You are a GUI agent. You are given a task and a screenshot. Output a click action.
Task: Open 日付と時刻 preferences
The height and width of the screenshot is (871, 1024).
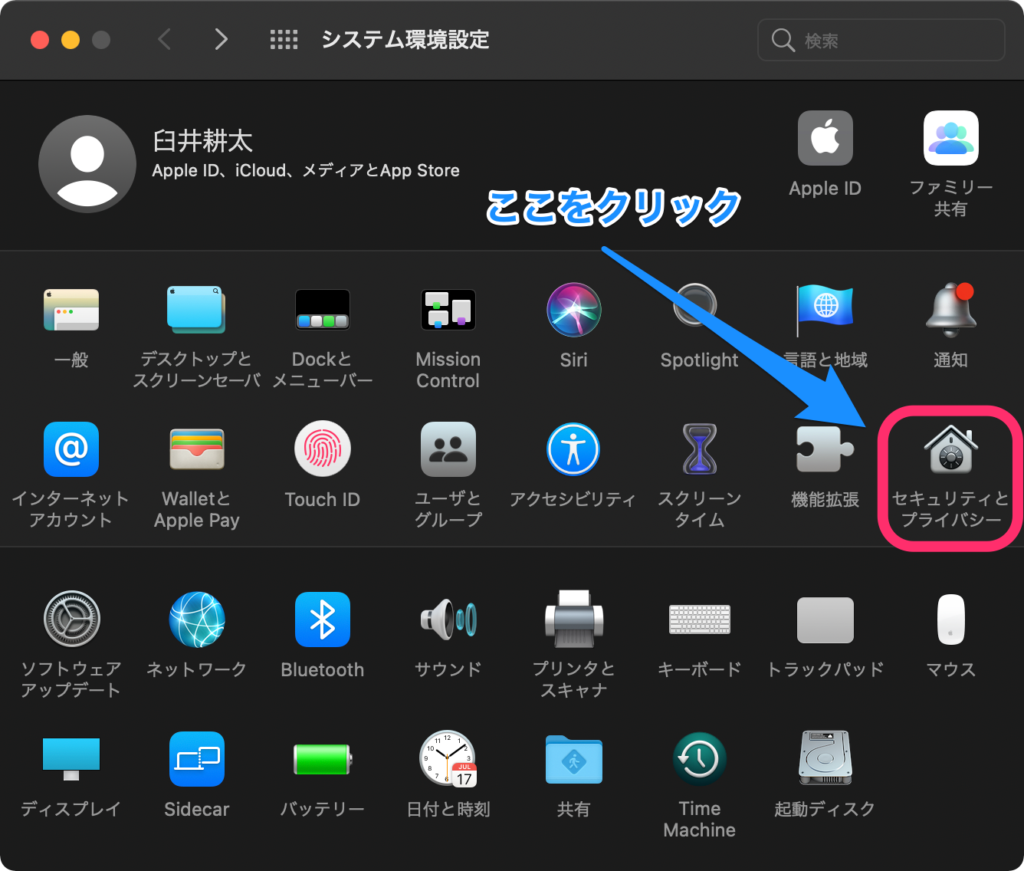tap(448, 759)
